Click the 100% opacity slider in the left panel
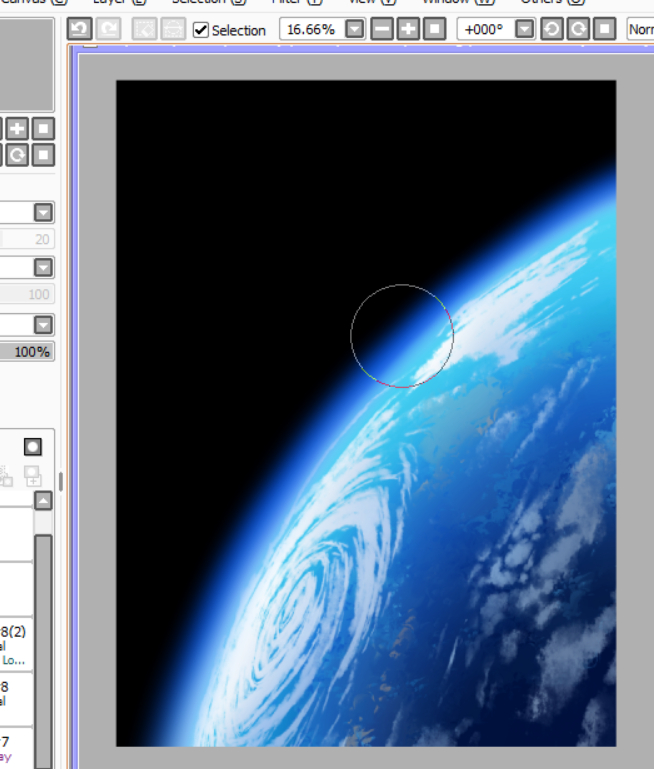654x769 pixels. [27, 352]
